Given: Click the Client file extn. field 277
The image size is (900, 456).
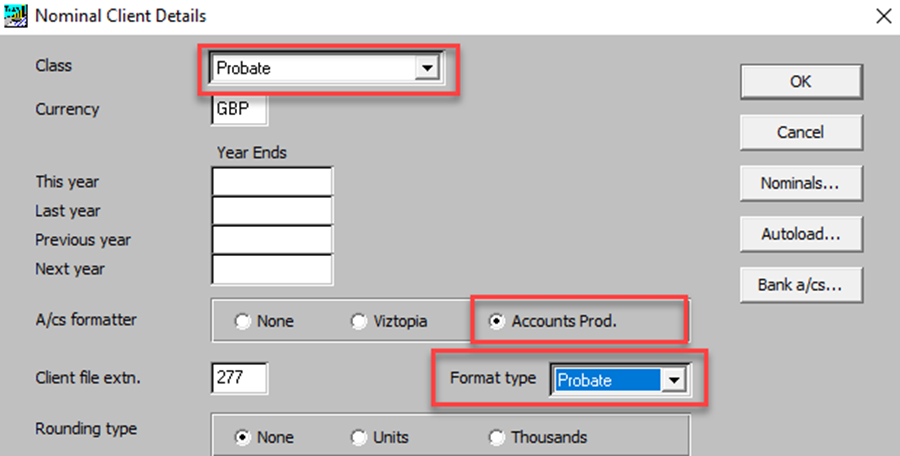Looking at the screenshot, I should [239, 378].
